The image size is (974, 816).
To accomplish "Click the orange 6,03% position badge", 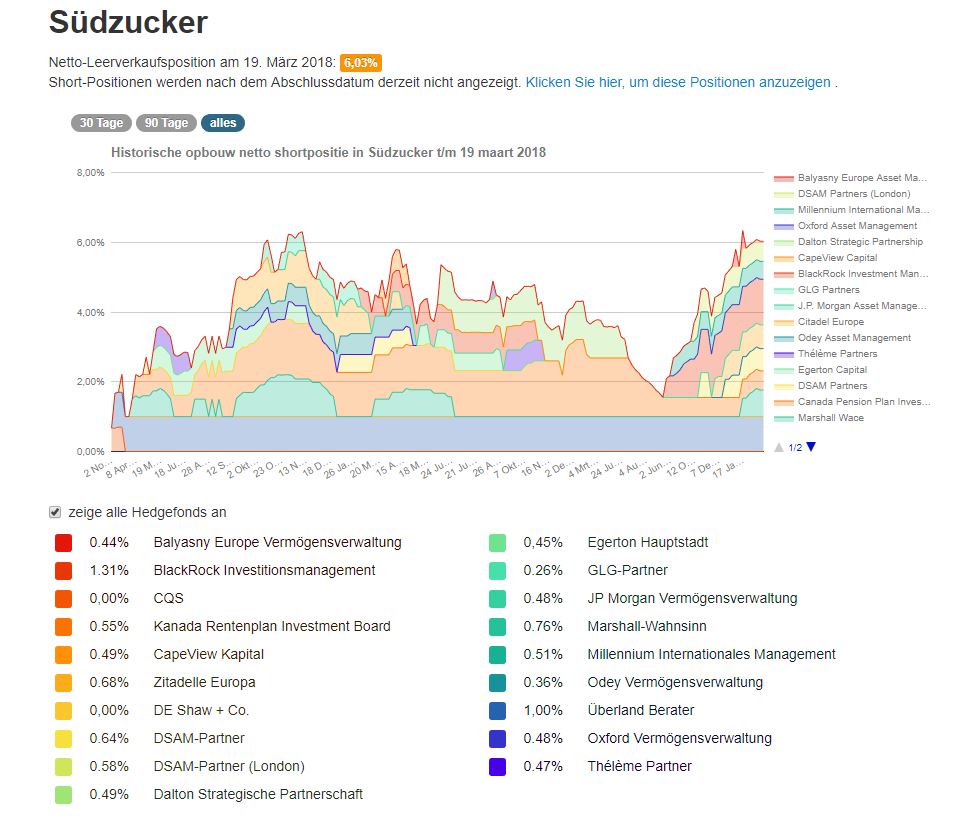I will coord(361,62).
